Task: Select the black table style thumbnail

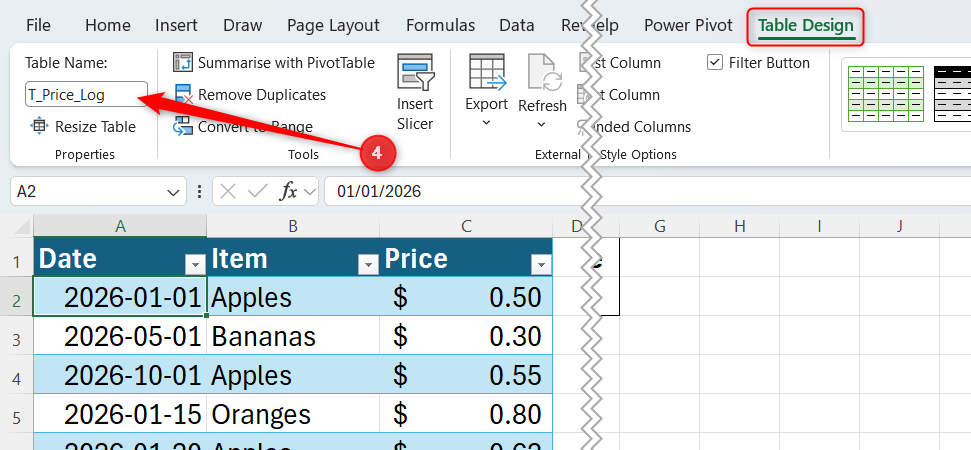Action: [952, 94]
